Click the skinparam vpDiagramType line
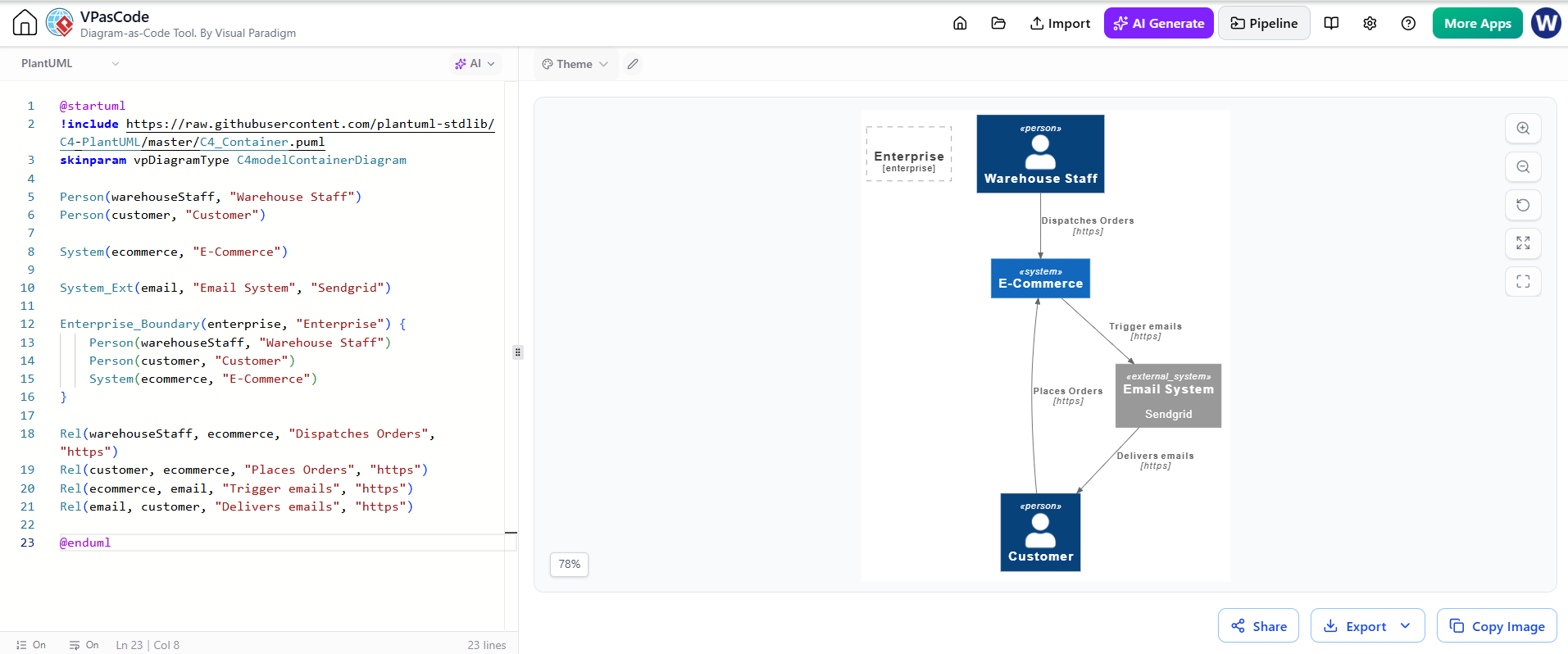The width and height of the screenshot is (1568, 654). [x=233, y=160]
